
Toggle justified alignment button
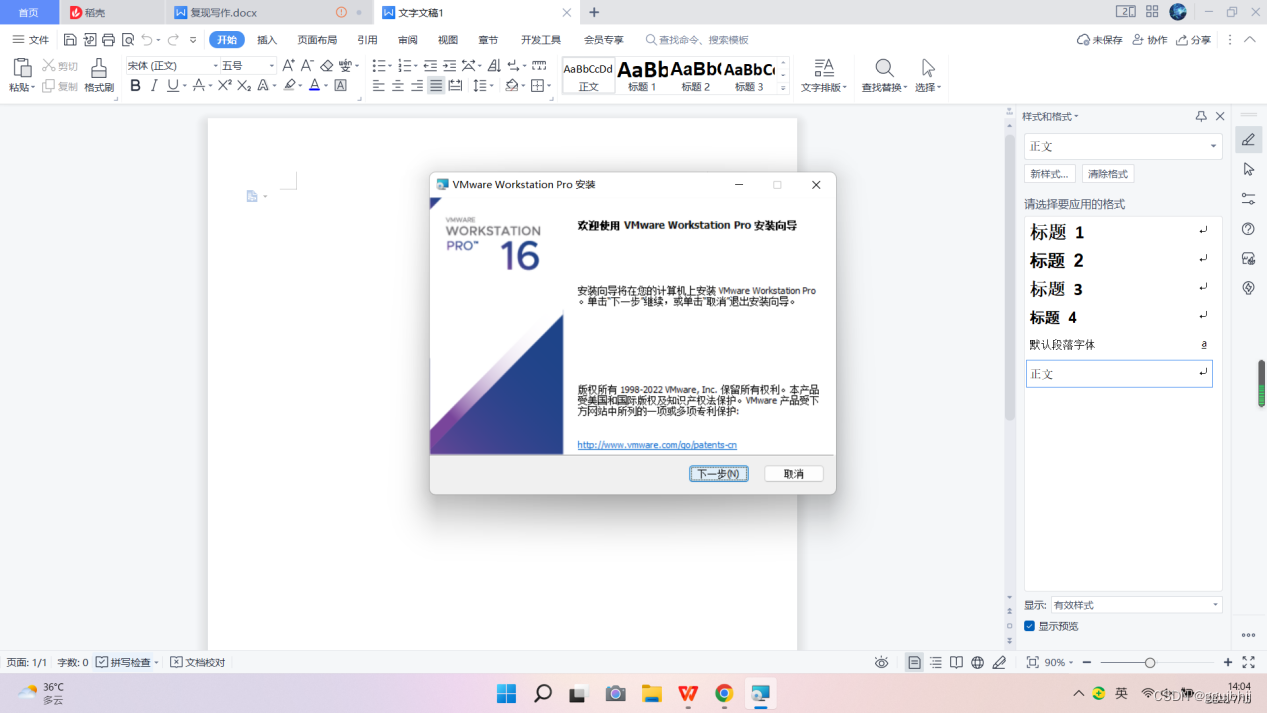pos(436,86)
